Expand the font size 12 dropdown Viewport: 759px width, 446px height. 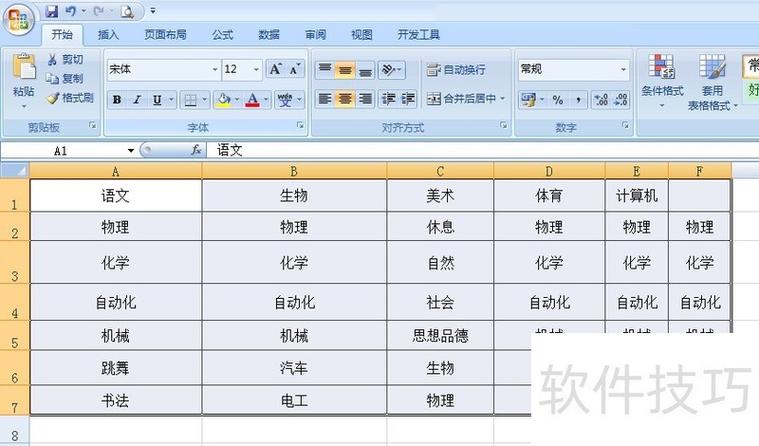pyautogui.click(x=257, y=70)
